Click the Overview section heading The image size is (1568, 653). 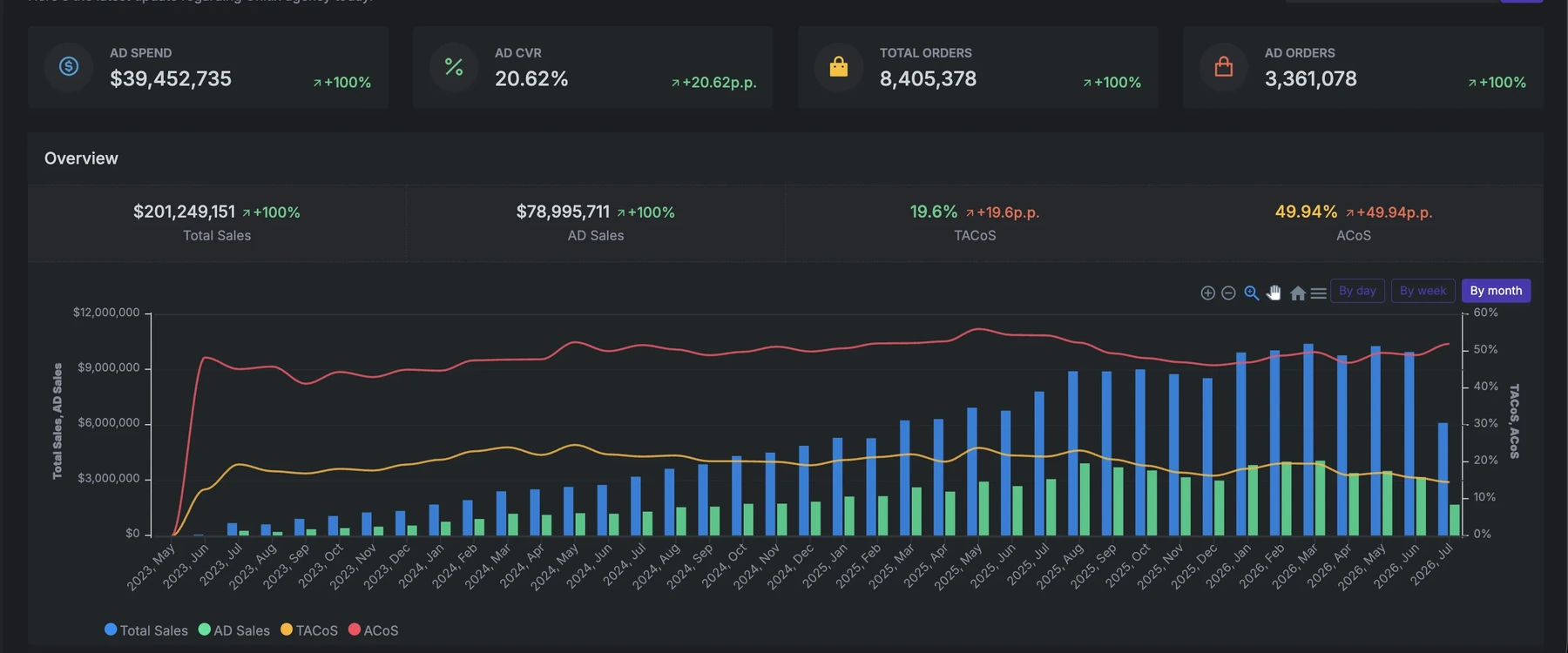click(x=81, y=158)
